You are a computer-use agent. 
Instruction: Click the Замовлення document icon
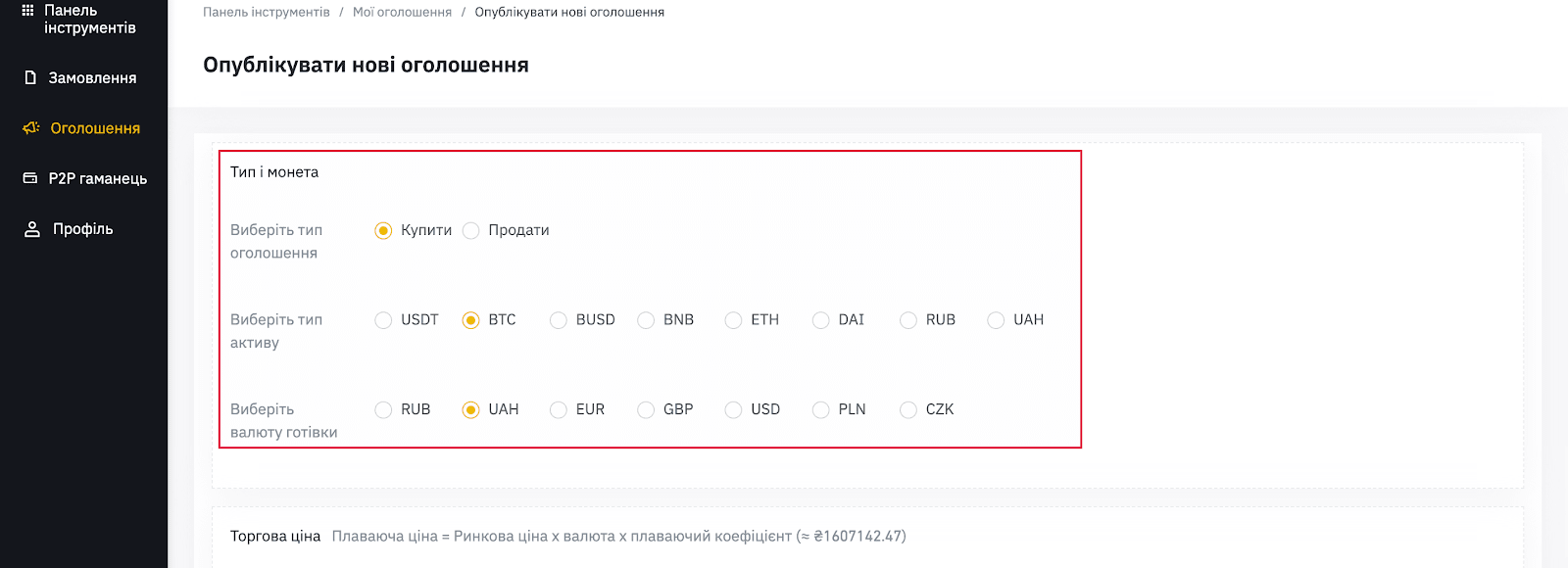(x=30, y=77)
